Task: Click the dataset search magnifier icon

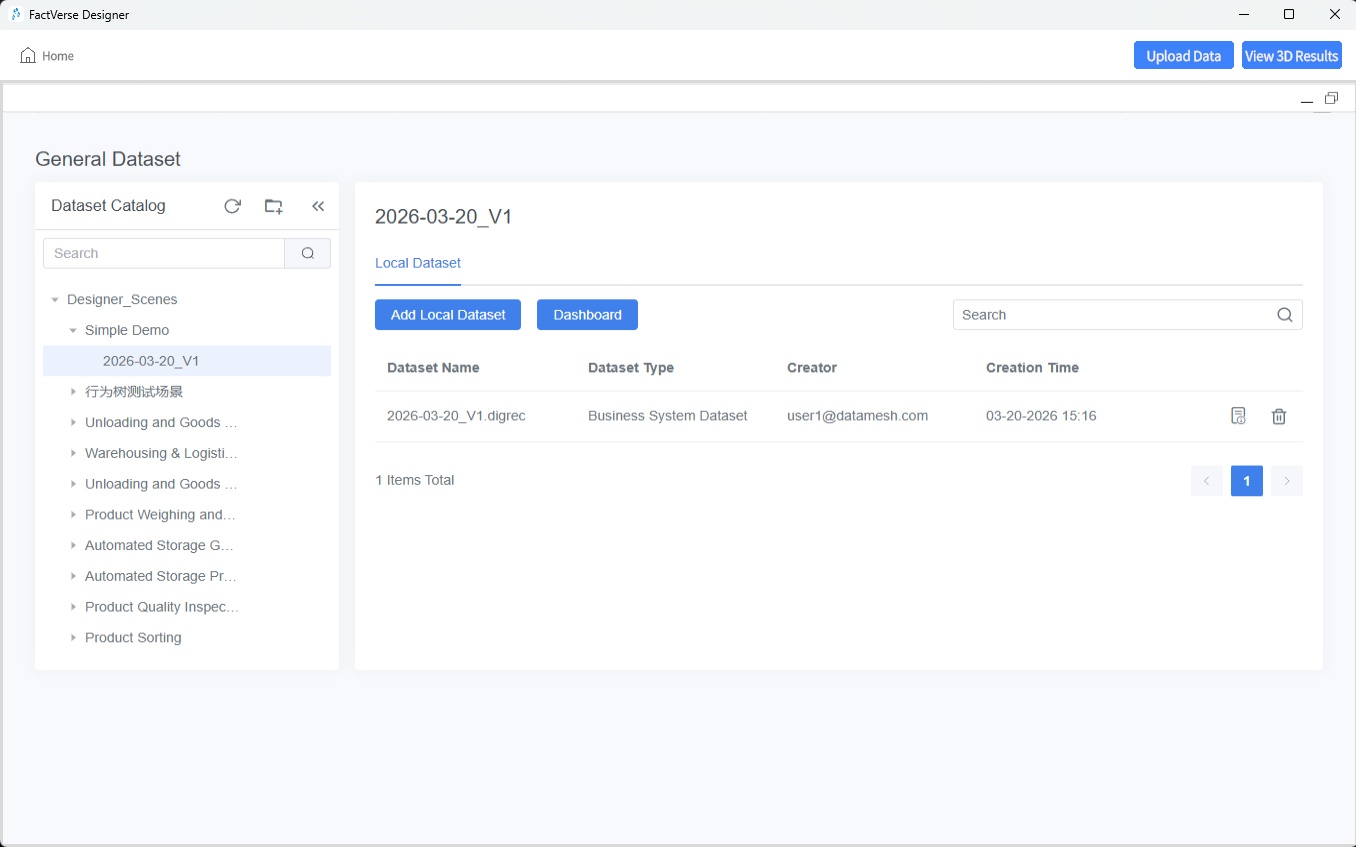Action: click(1285, 315)
